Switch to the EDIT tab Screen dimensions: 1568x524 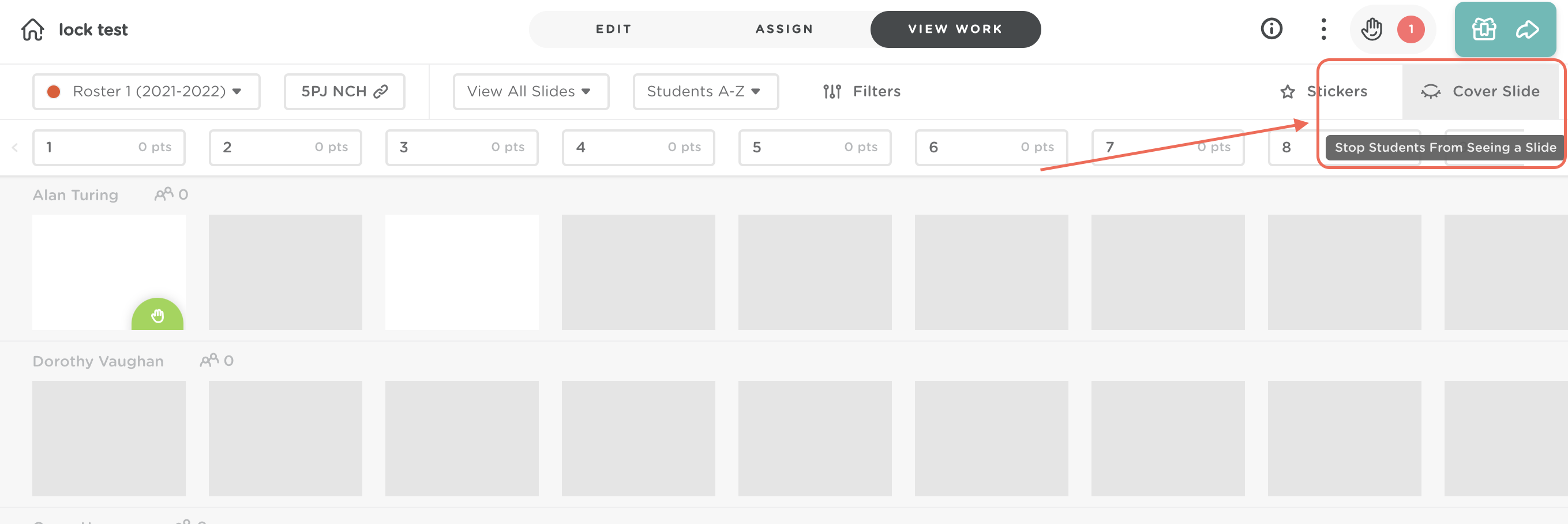[x=614, y=29]
